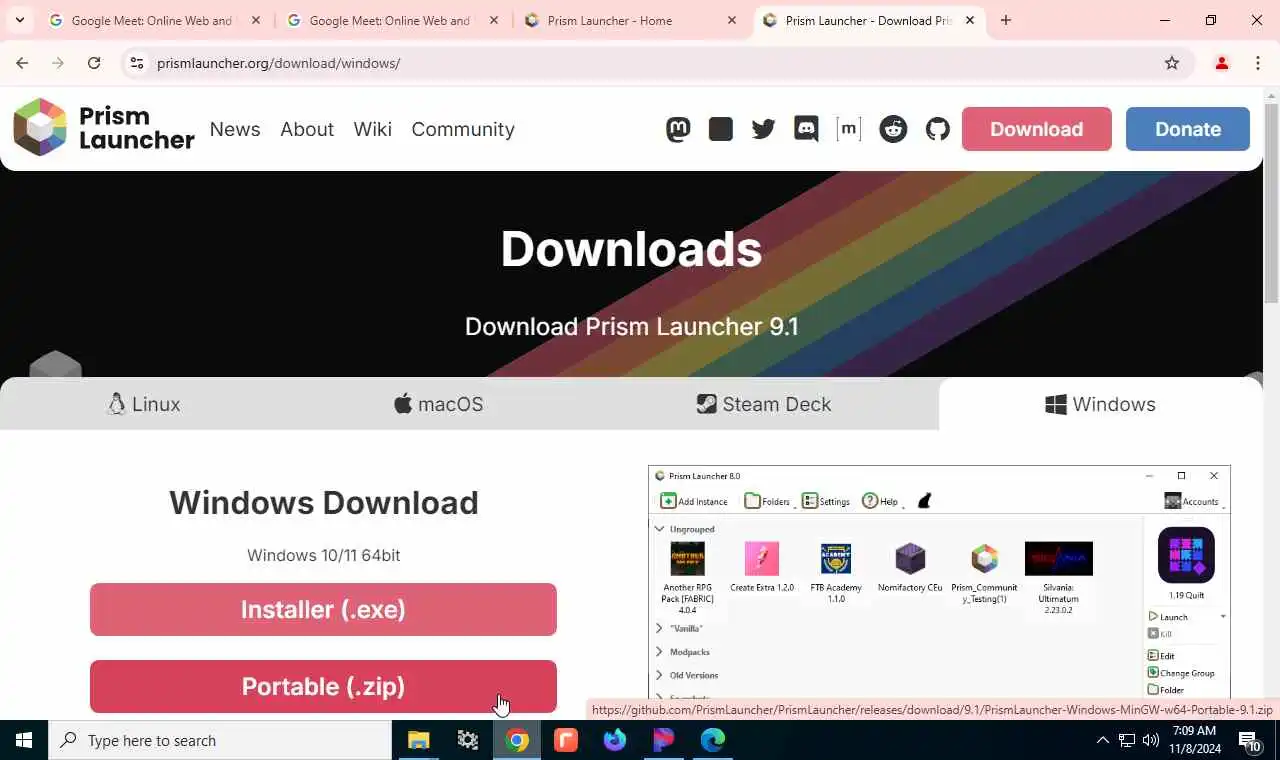The height and width of the screenshot is (760, 1280).
Task: Open the Matrix [m] icon link
Action: coord(848,129)
